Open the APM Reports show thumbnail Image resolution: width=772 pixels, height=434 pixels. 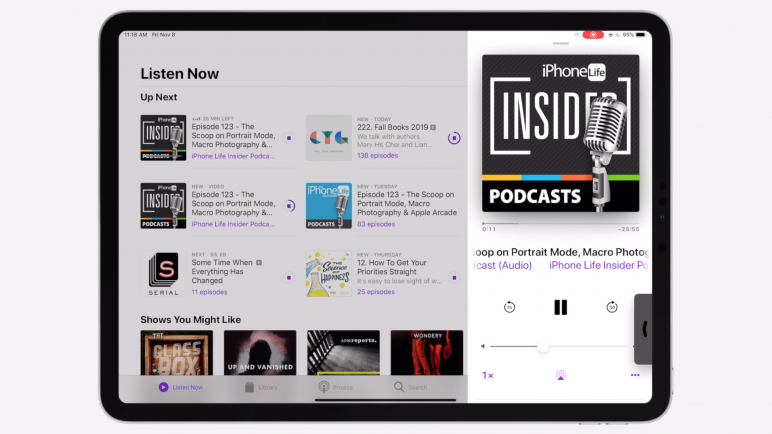pyautogui.click(x=343, y=353)
